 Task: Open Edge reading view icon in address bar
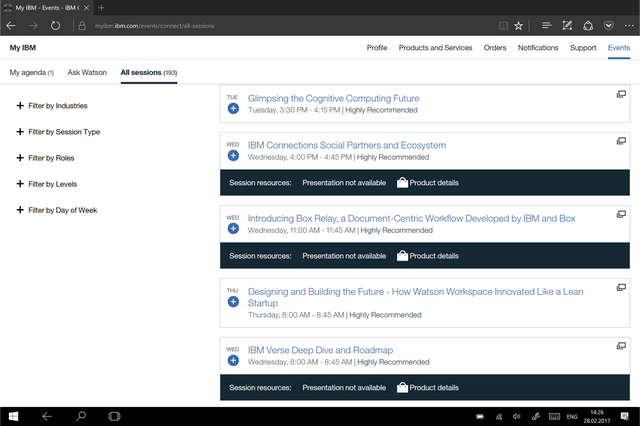tap(502, 25)
